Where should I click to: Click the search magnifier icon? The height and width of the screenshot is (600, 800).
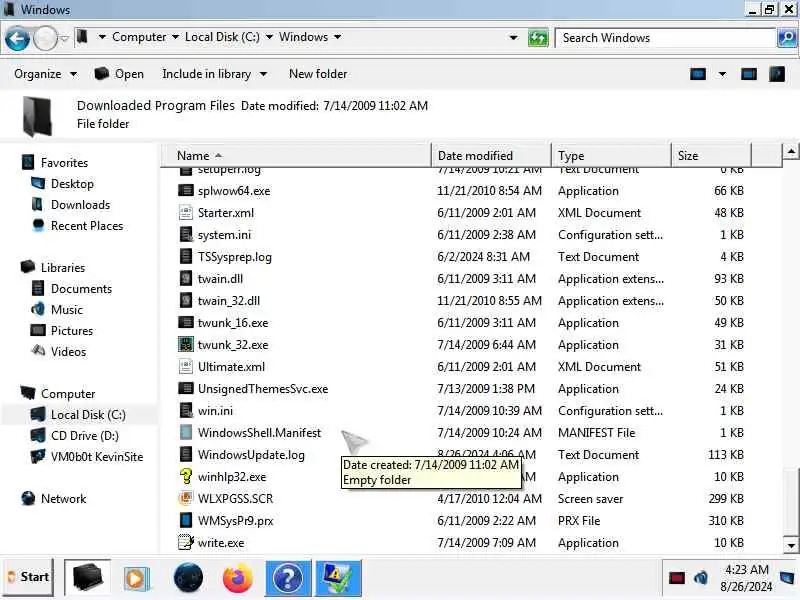tap(786, 38)
